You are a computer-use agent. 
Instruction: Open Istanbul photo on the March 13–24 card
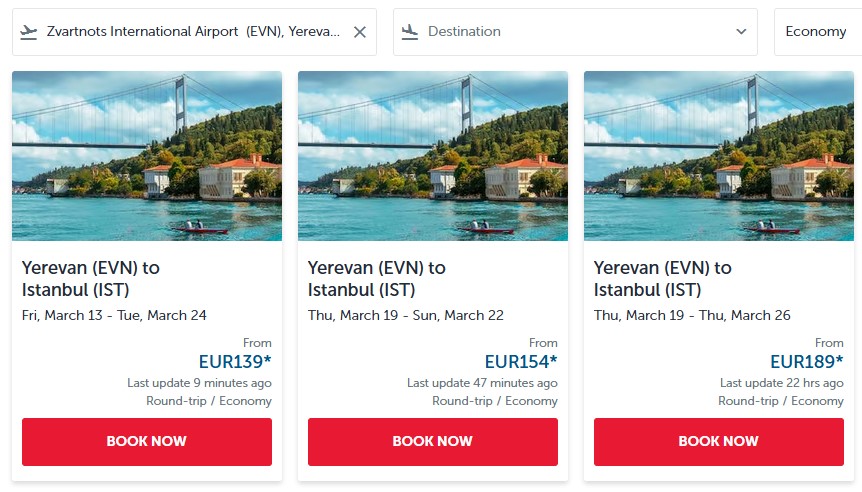(x=147, y=156)
